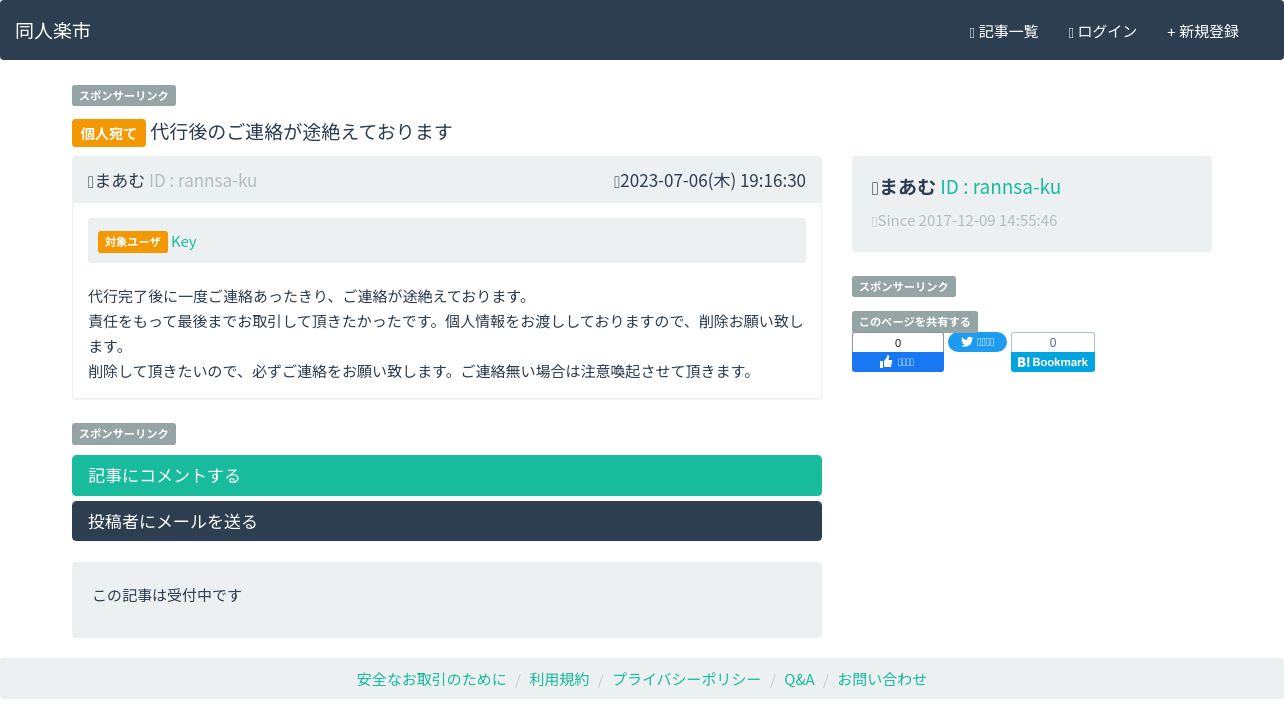Open the Q&A footer link
Image resolution: width=1284 pixels, height=720 pixels.
tap(799, 679)
